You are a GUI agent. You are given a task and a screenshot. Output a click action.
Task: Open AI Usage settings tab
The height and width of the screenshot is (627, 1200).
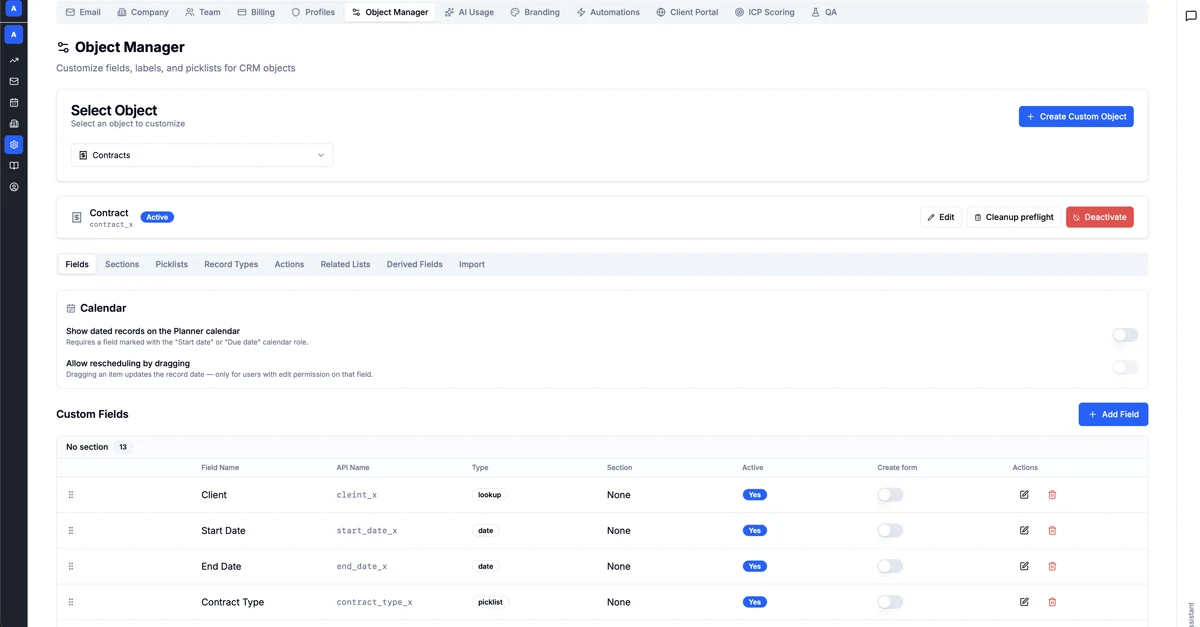click(x=469, y=12)
